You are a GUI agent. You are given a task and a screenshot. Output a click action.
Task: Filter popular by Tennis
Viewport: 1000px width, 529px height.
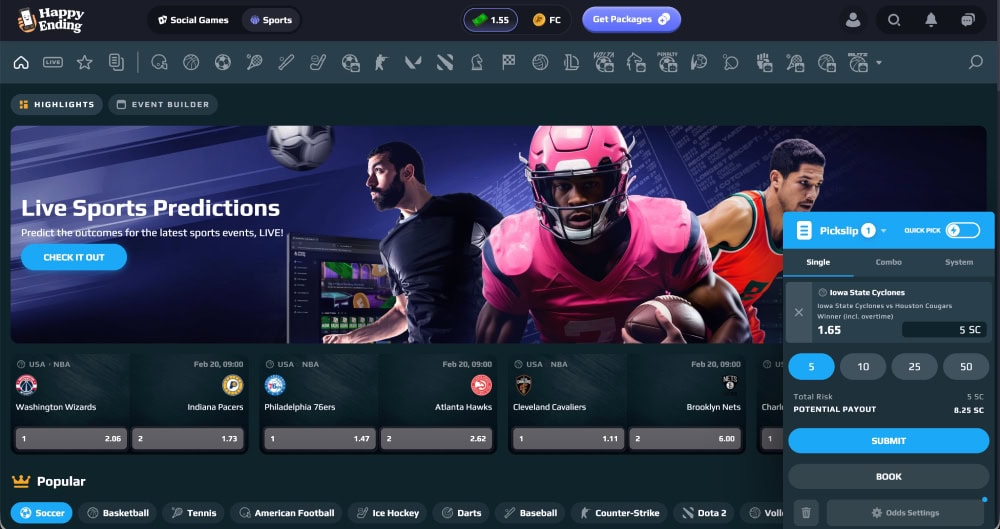pyautogui.click(x=194, y=512)
